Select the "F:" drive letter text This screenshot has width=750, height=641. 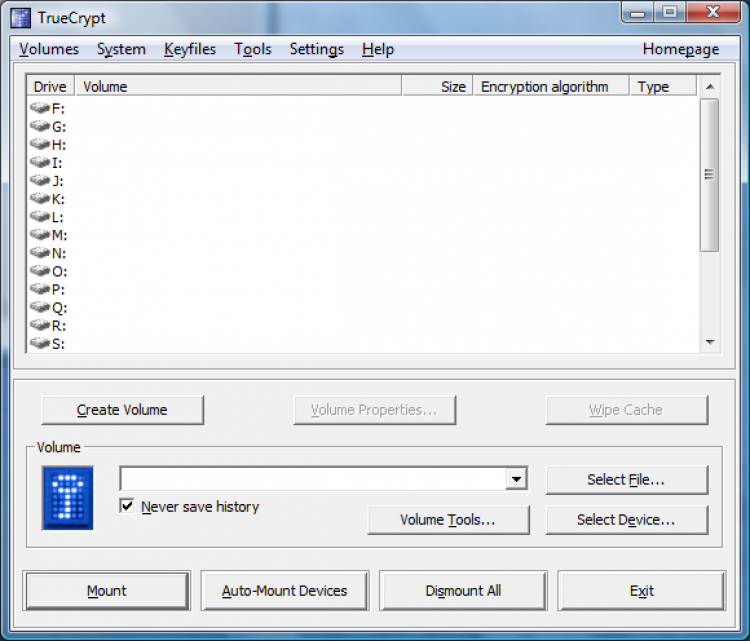pyautogui.click(x=58, y=109)
